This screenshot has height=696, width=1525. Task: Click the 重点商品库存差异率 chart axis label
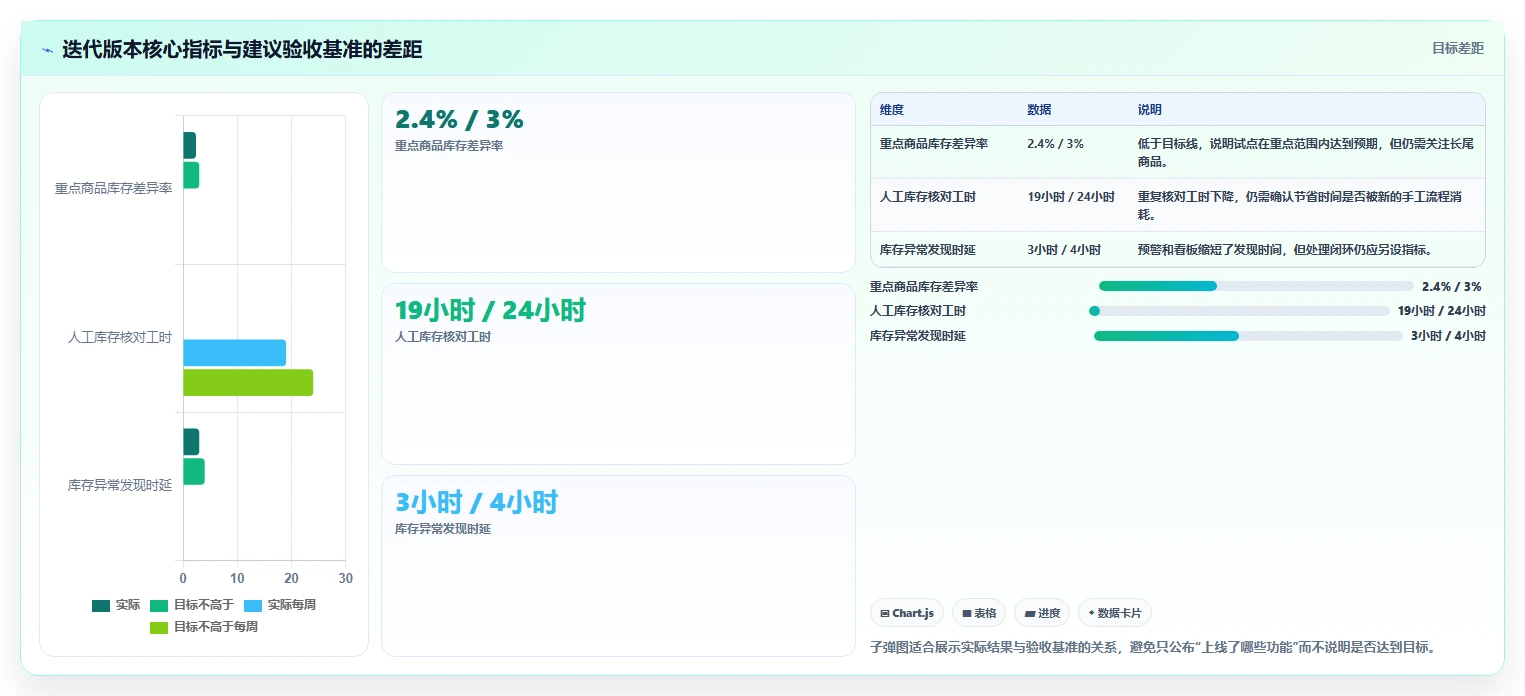point(113,189)
